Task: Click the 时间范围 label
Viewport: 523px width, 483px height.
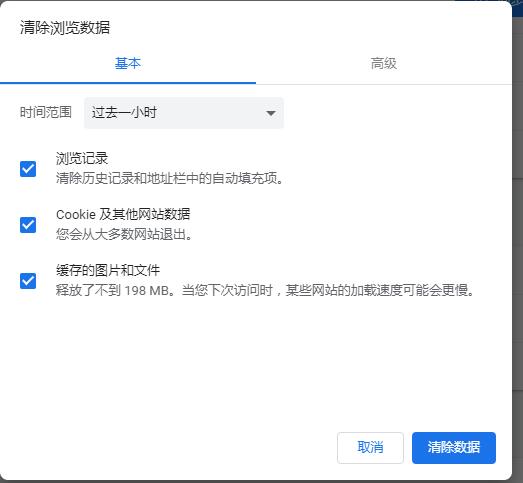Action: click(46, 112)
